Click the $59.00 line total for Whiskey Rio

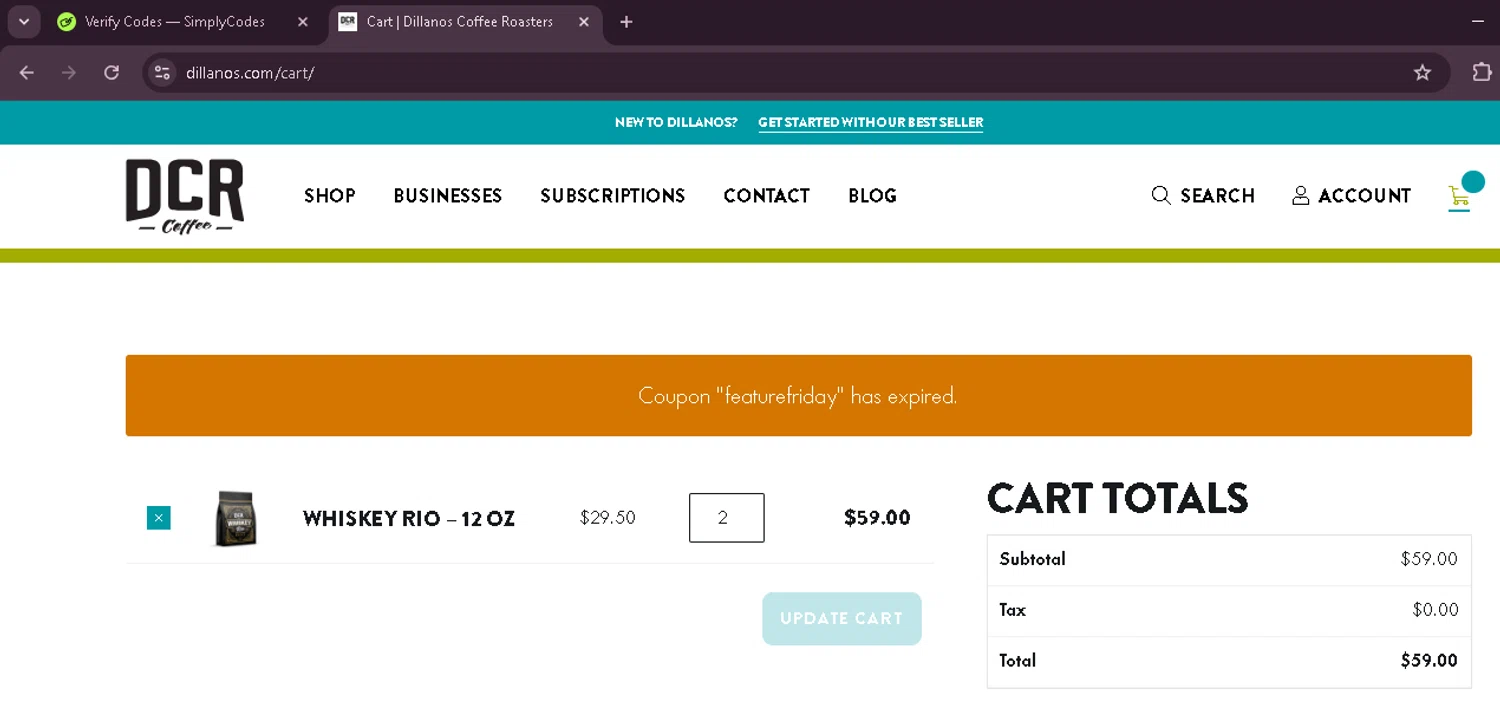pyautogui.click(x=877, y=518)
